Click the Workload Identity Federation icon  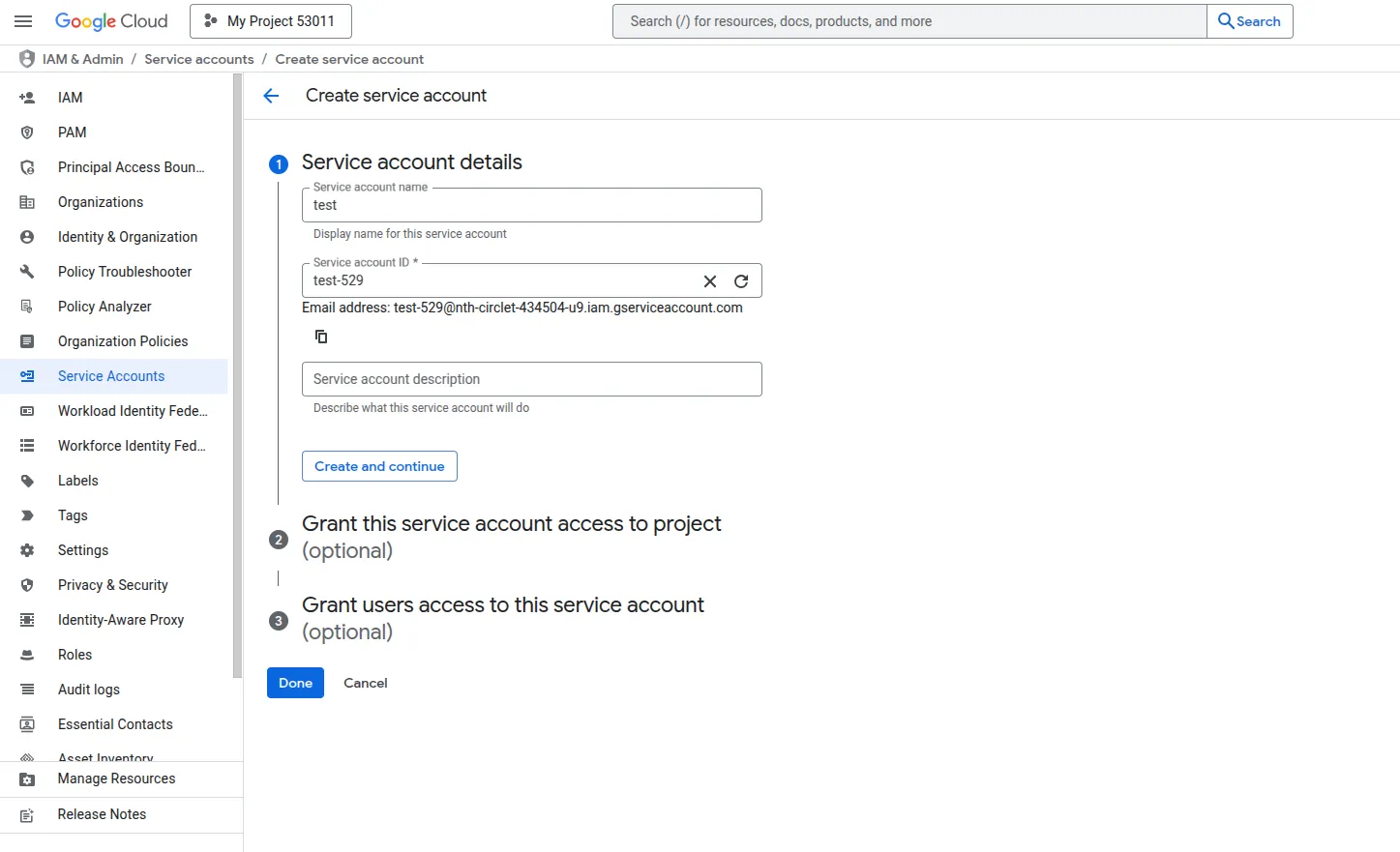(x=26, y=411)
